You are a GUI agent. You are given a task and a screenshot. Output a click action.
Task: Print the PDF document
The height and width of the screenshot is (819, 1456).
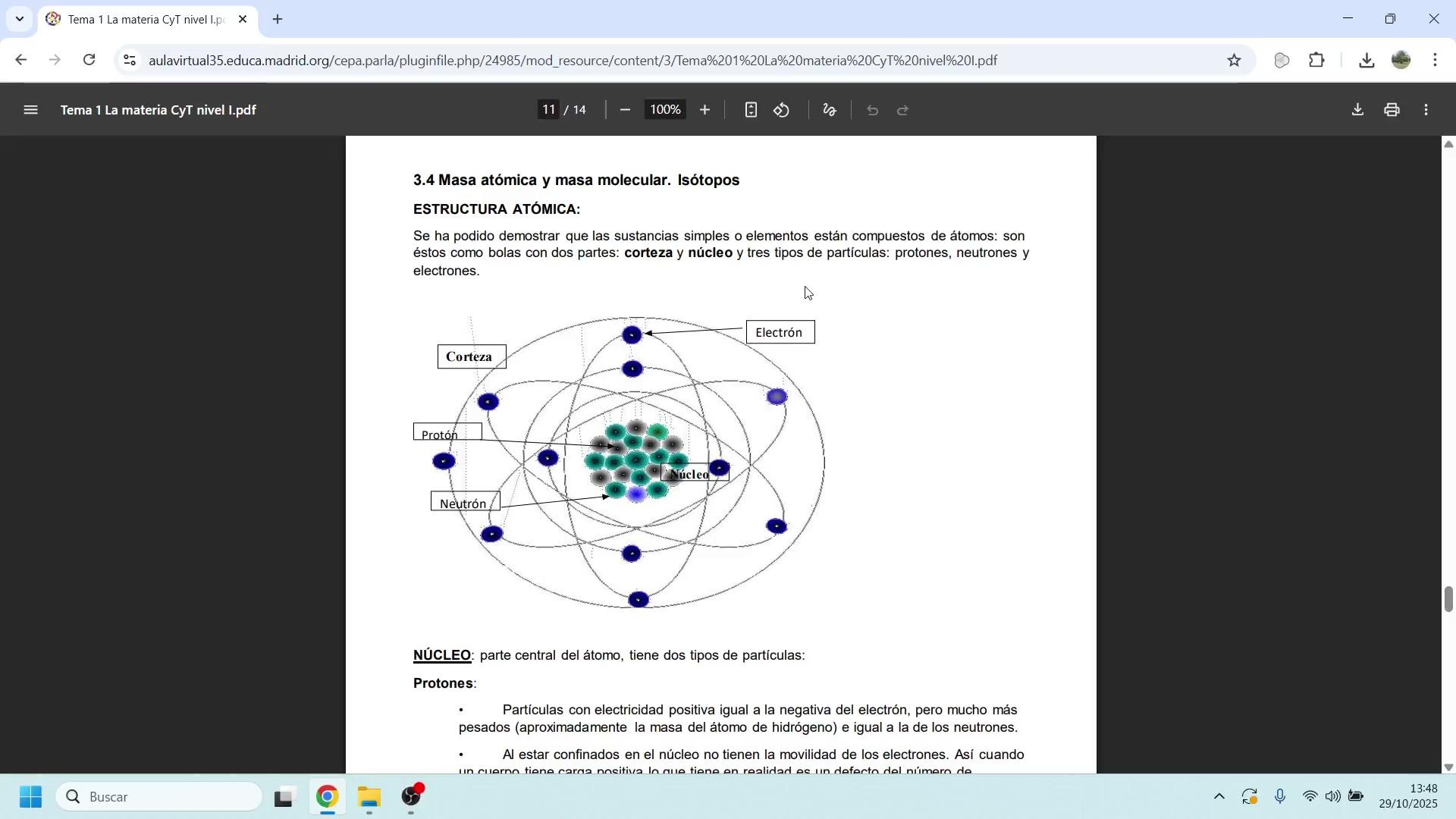pyautogui.click(x=1392, y=111)
